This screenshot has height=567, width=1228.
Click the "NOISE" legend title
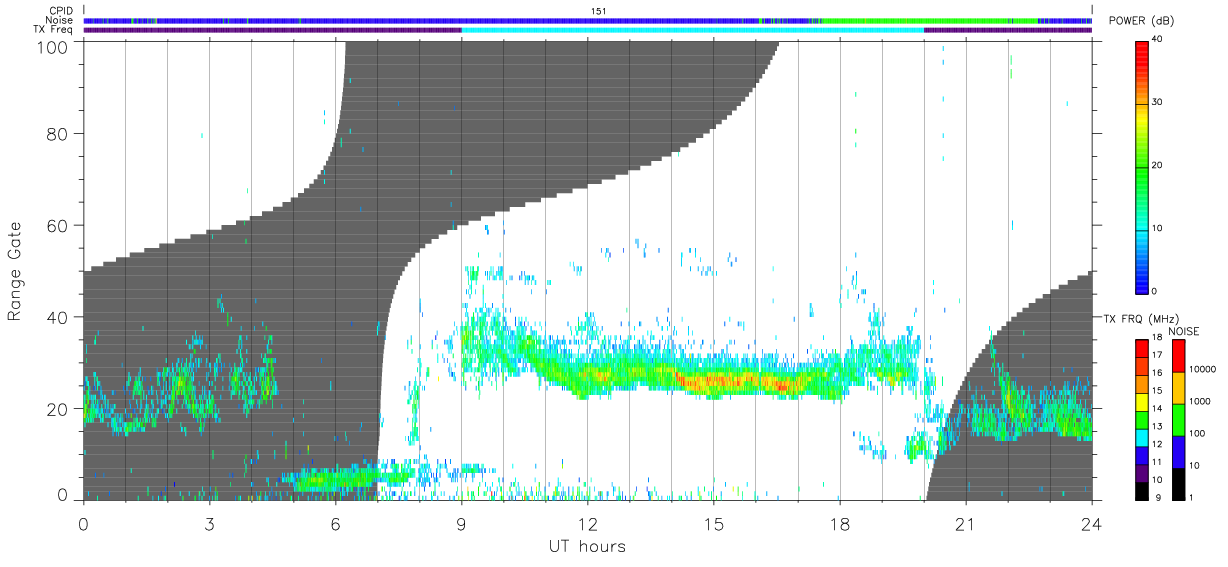click(x=1184, y=331)
